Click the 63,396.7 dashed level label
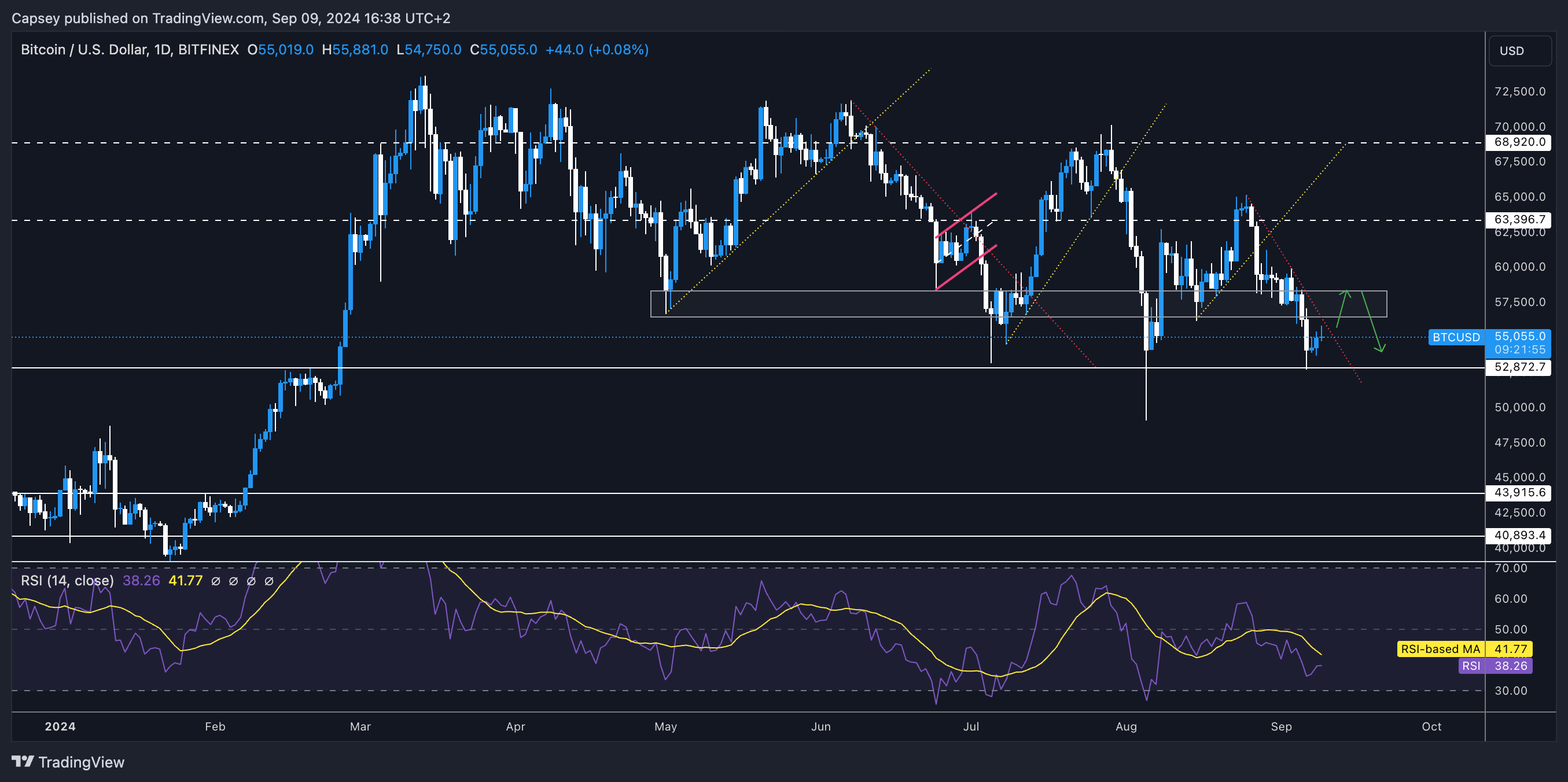This screenshot has height=782, width=1568. point(1519,220)
